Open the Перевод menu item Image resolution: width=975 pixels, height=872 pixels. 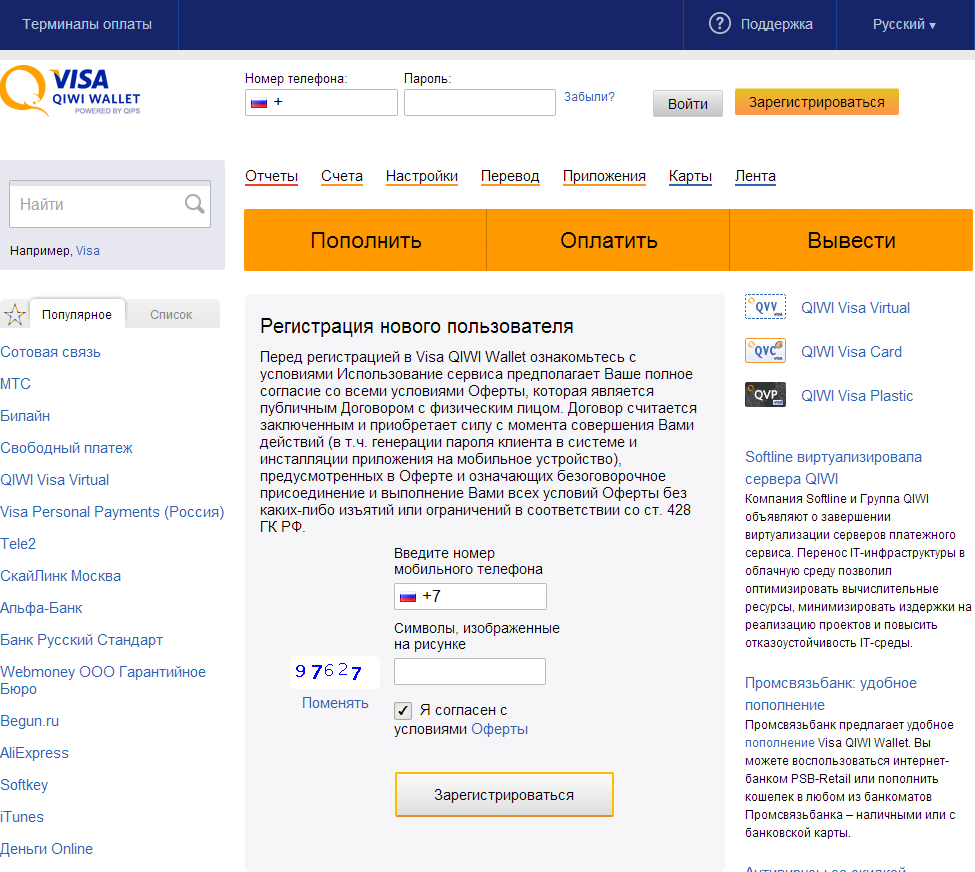510,176
